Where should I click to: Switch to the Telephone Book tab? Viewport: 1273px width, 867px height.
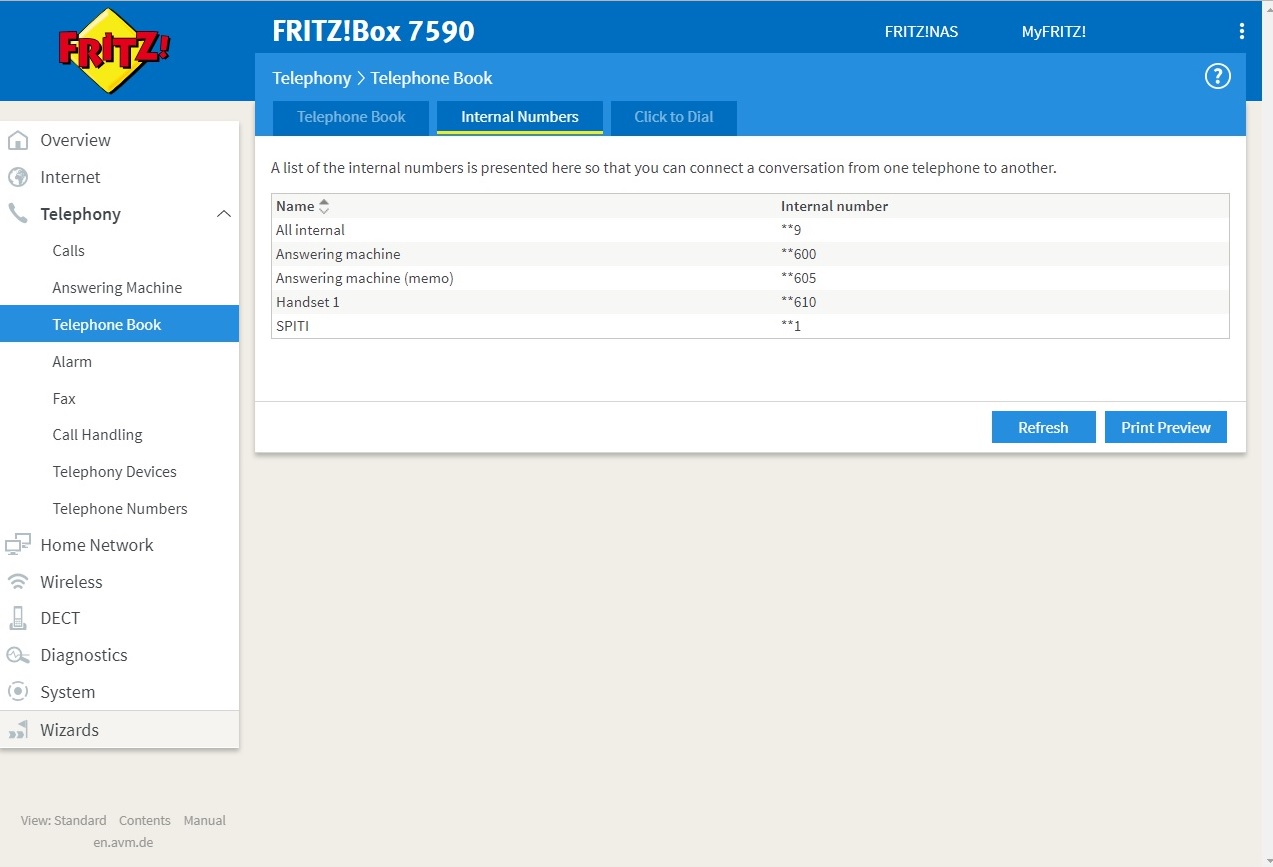[x=351, y=117]
